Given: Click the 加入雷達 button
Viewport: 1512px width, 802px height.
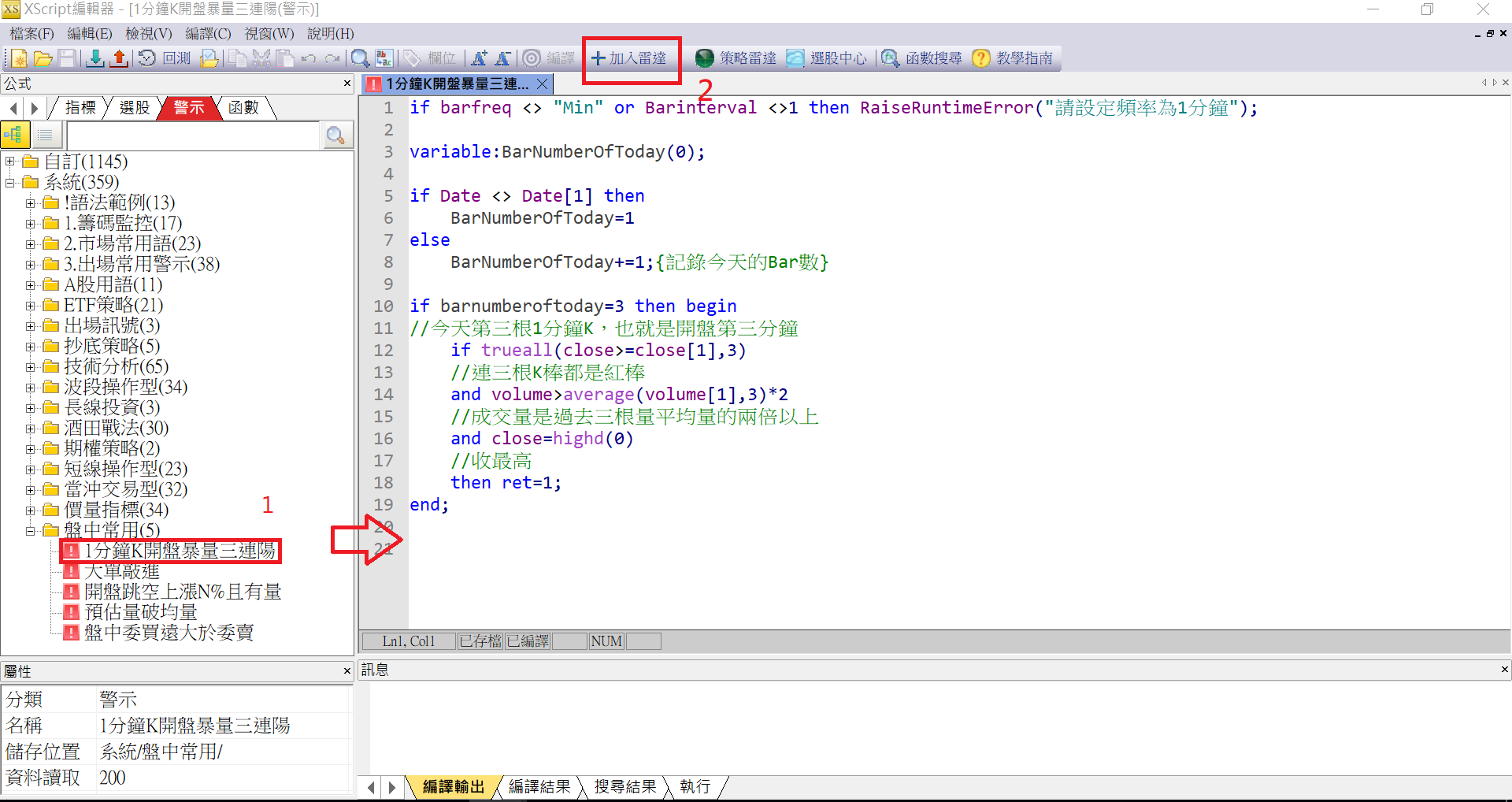Looking at the screenshot, I should pos(630,58).
